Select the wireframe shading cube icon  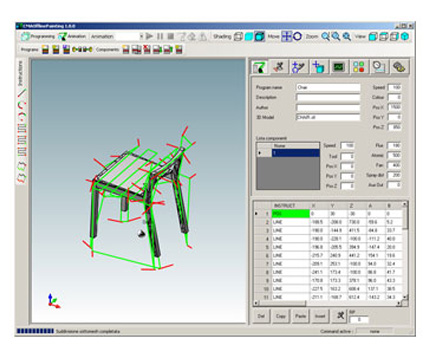[238, 36]
